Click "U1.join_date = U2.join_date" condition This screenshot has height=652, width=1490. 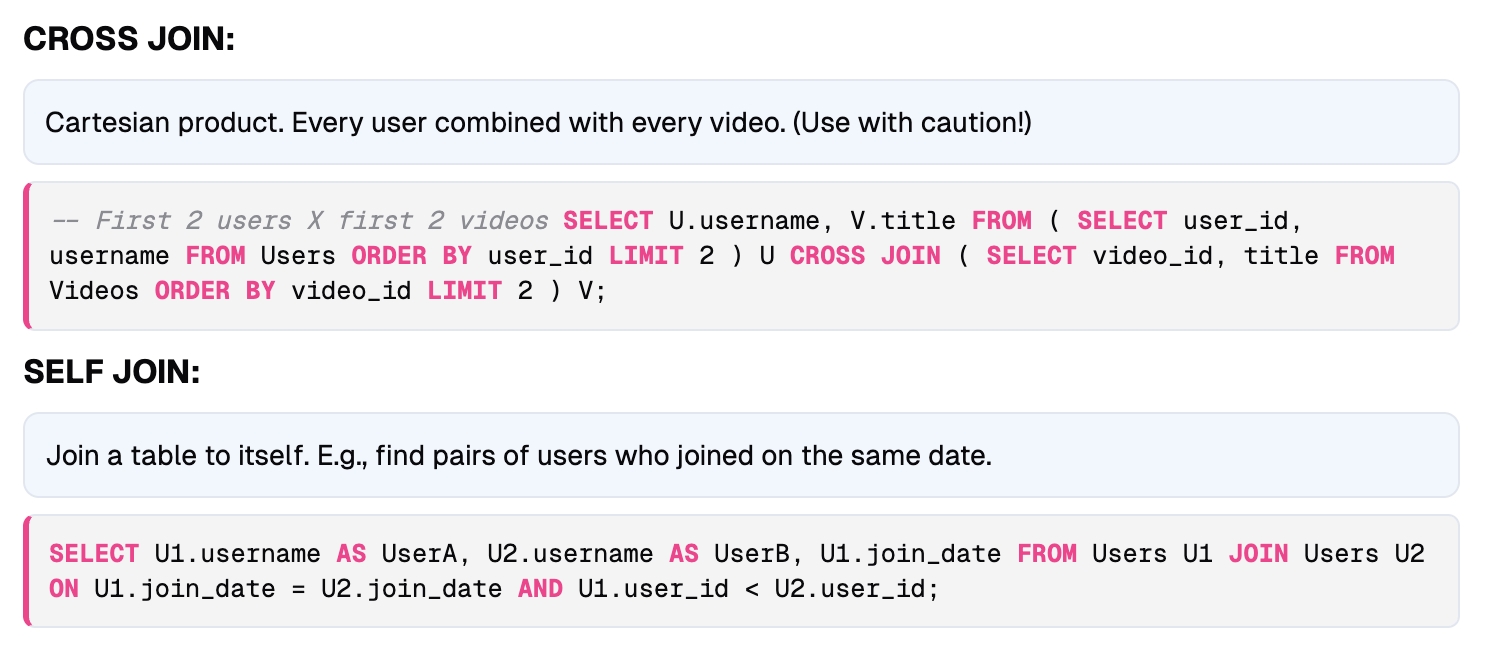pyautogui.click(x=298, y=589)
